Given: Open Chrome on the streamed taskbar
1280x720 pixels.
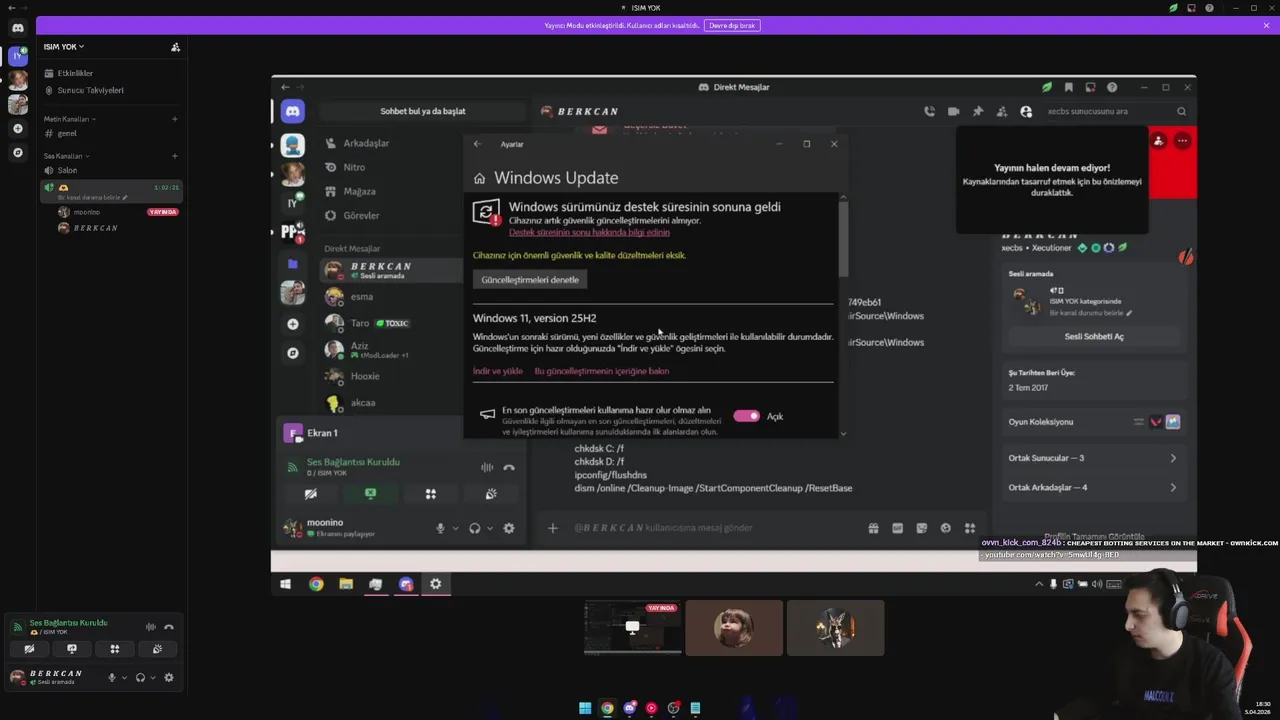Looking at the screenshot, I should [316, 584].
